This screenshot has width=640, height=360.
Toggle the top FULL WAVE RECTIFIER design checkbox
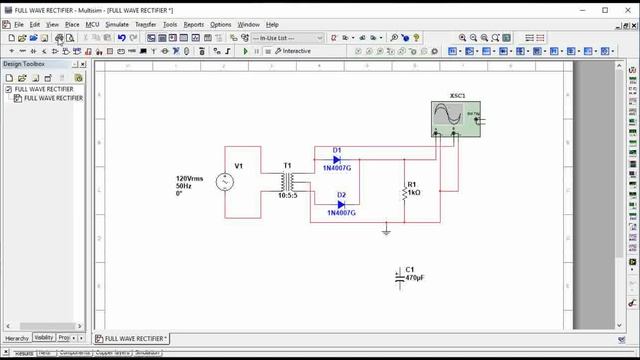click(x=9, y=89)
